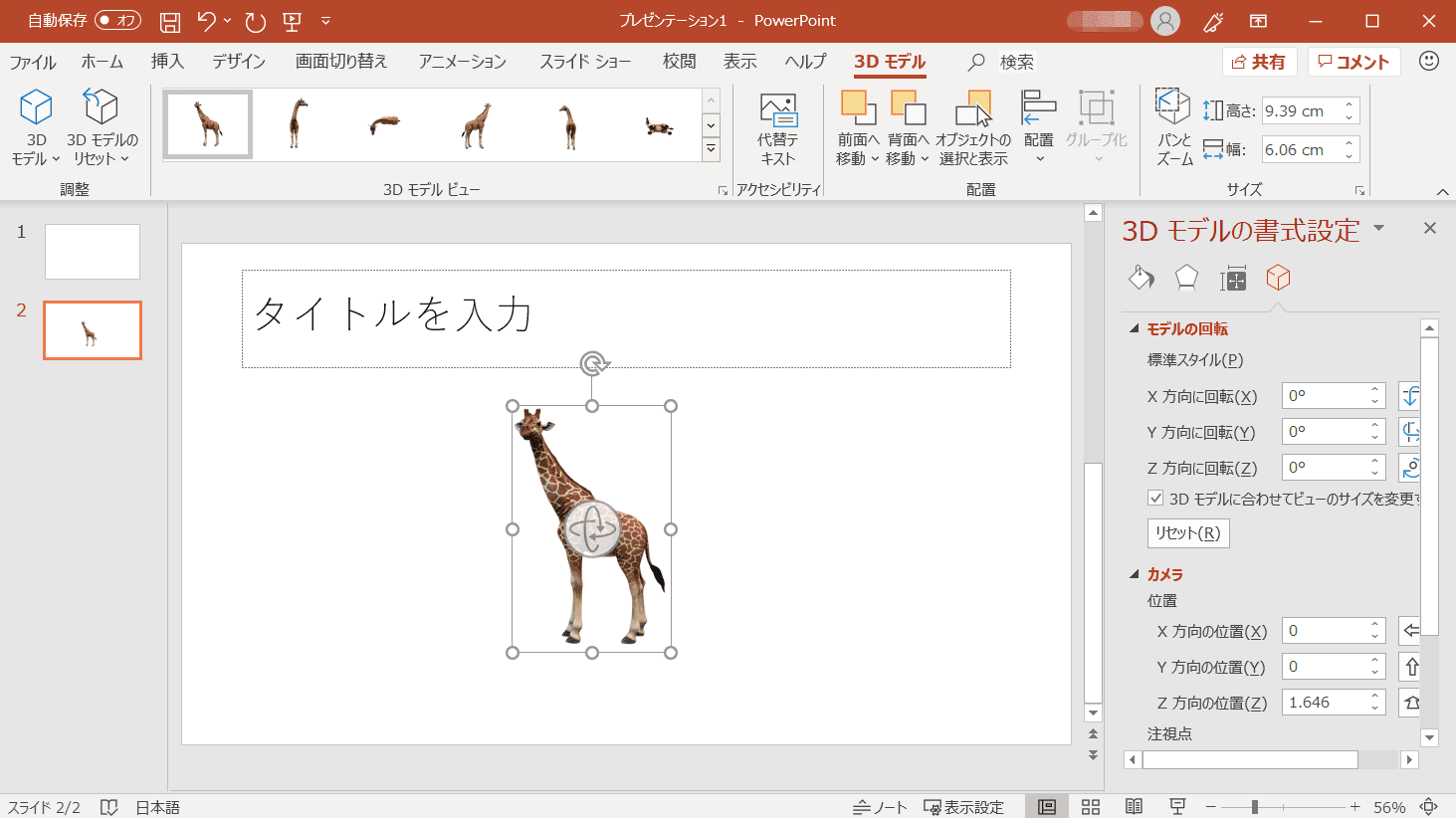Open 3D model cube format tab icon

pyautogui.click(x=1278, y=278)
